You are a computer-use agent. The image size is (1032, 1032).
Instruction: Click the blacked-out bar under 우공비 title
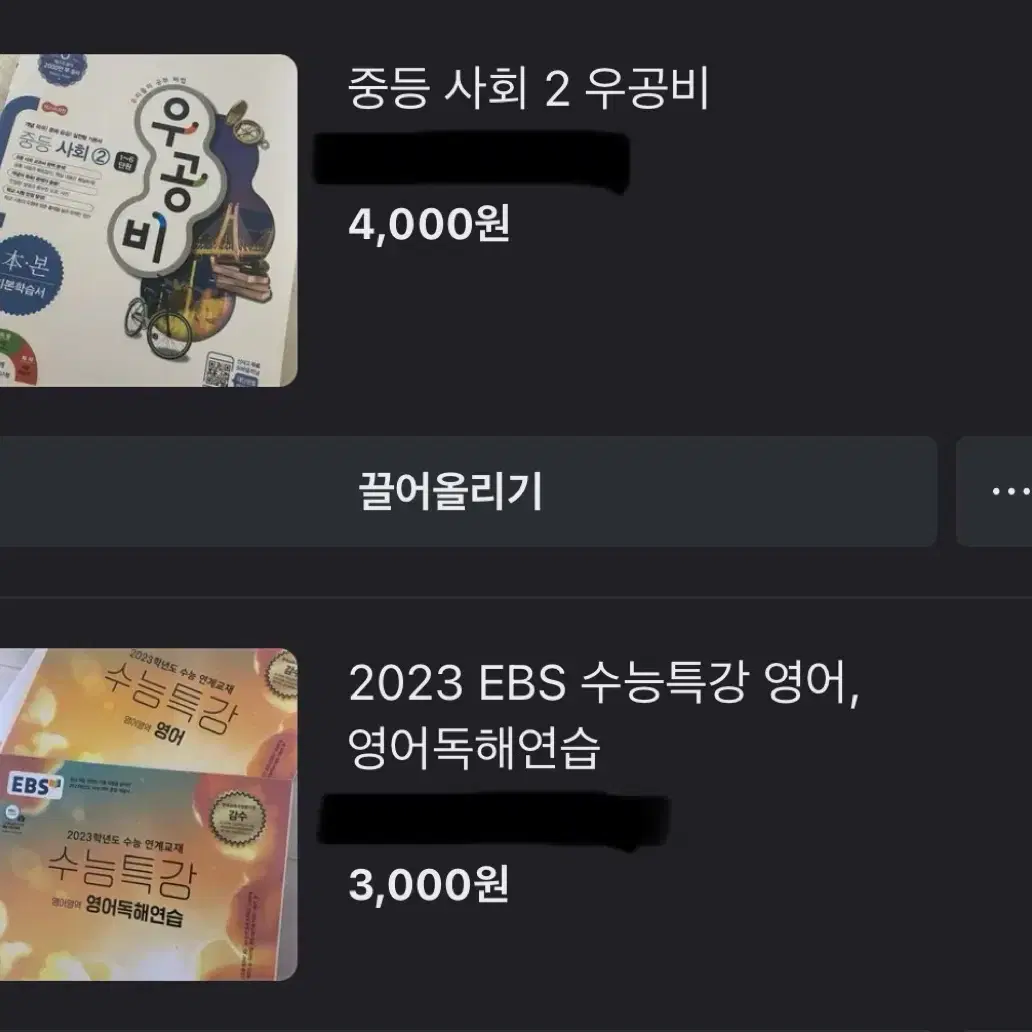471,160
